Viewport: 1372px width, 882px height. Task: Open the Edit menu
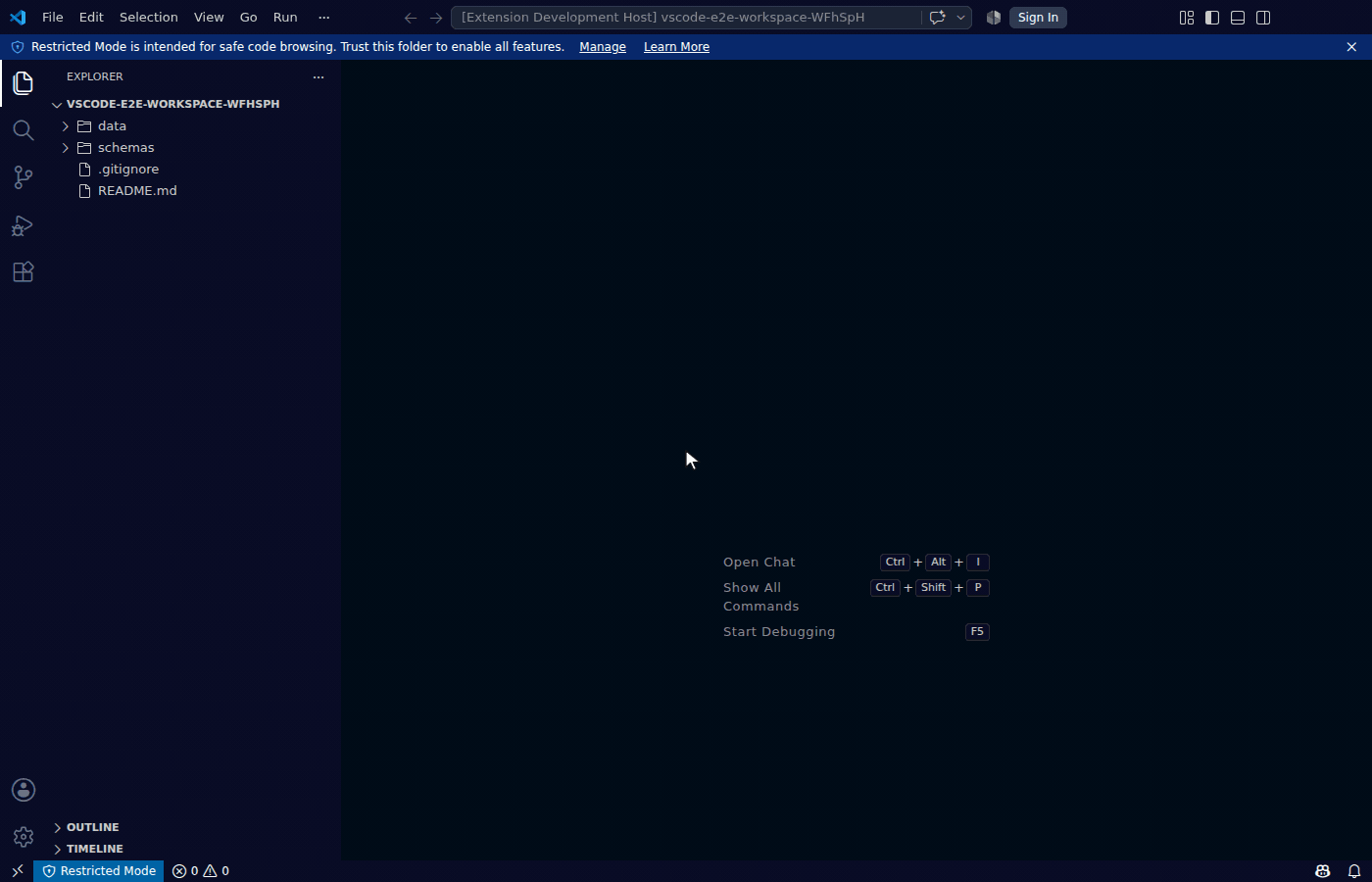pyautogui.click(x=91, y=18)
